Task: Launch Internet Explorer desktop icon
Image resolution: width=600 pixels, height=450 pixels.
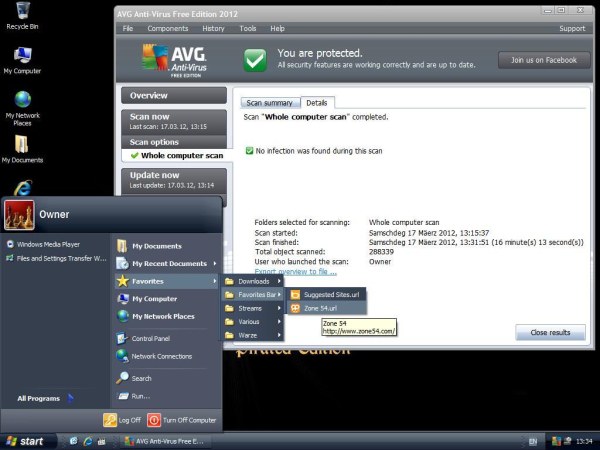Action: (23, 188)
